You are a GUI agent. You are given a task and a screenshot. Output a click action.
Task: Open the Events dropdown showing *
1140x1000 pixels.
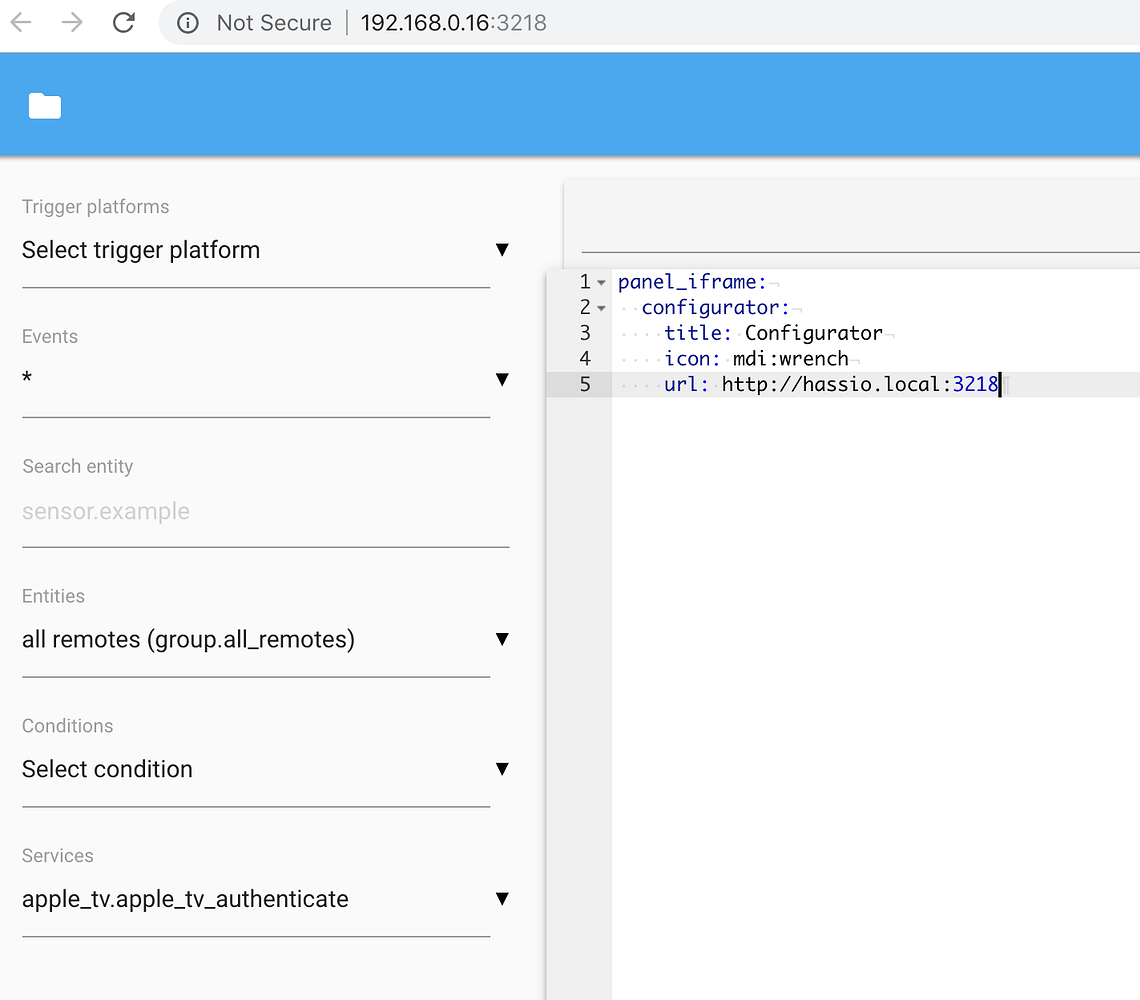click(502, 380)
